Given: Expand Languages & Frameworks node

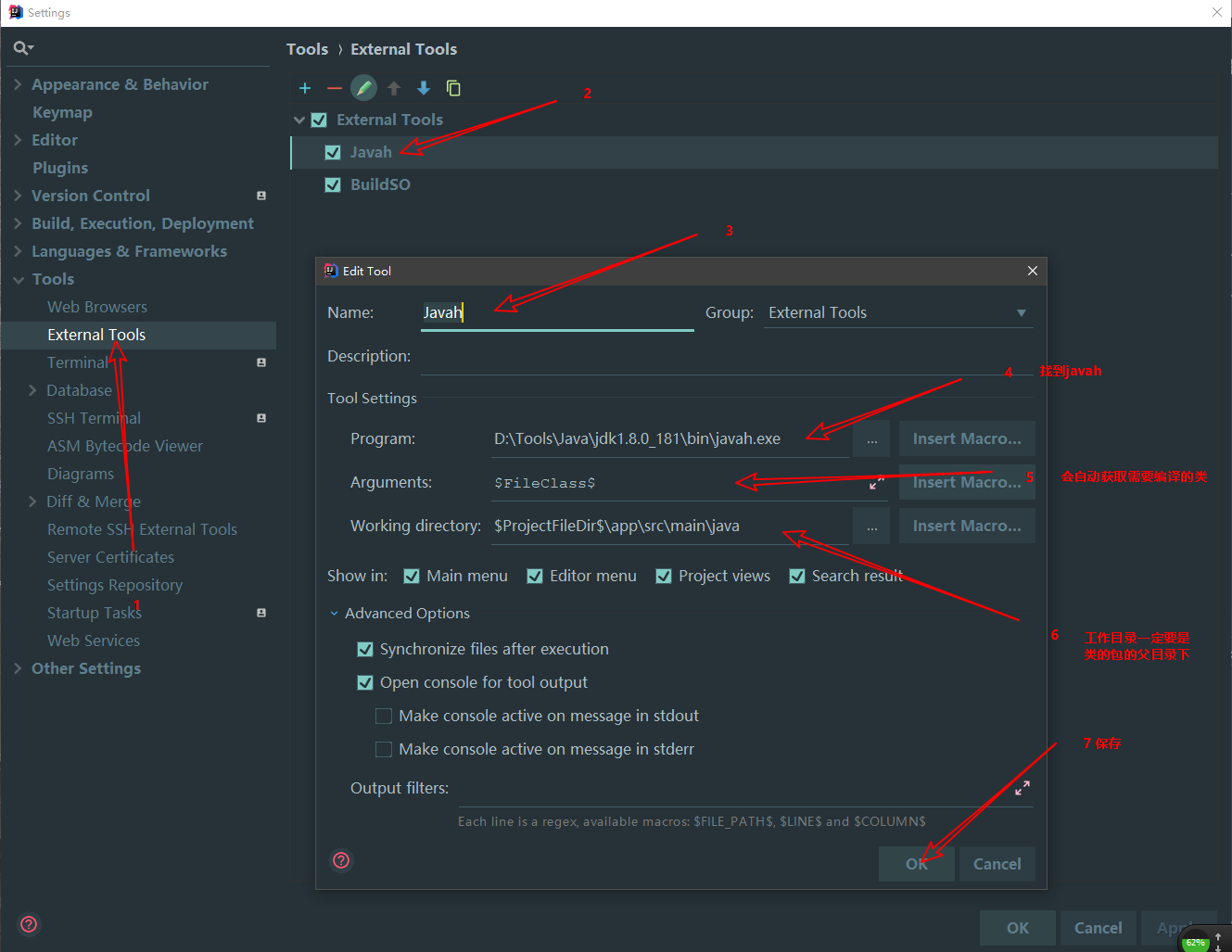Looking at the screenshot, I should coord(18,251).
